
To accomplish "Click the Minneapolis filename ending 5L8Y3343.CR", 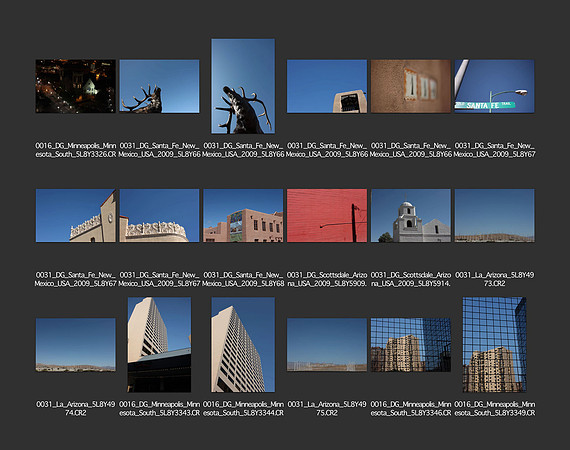I will pos(159,409).
